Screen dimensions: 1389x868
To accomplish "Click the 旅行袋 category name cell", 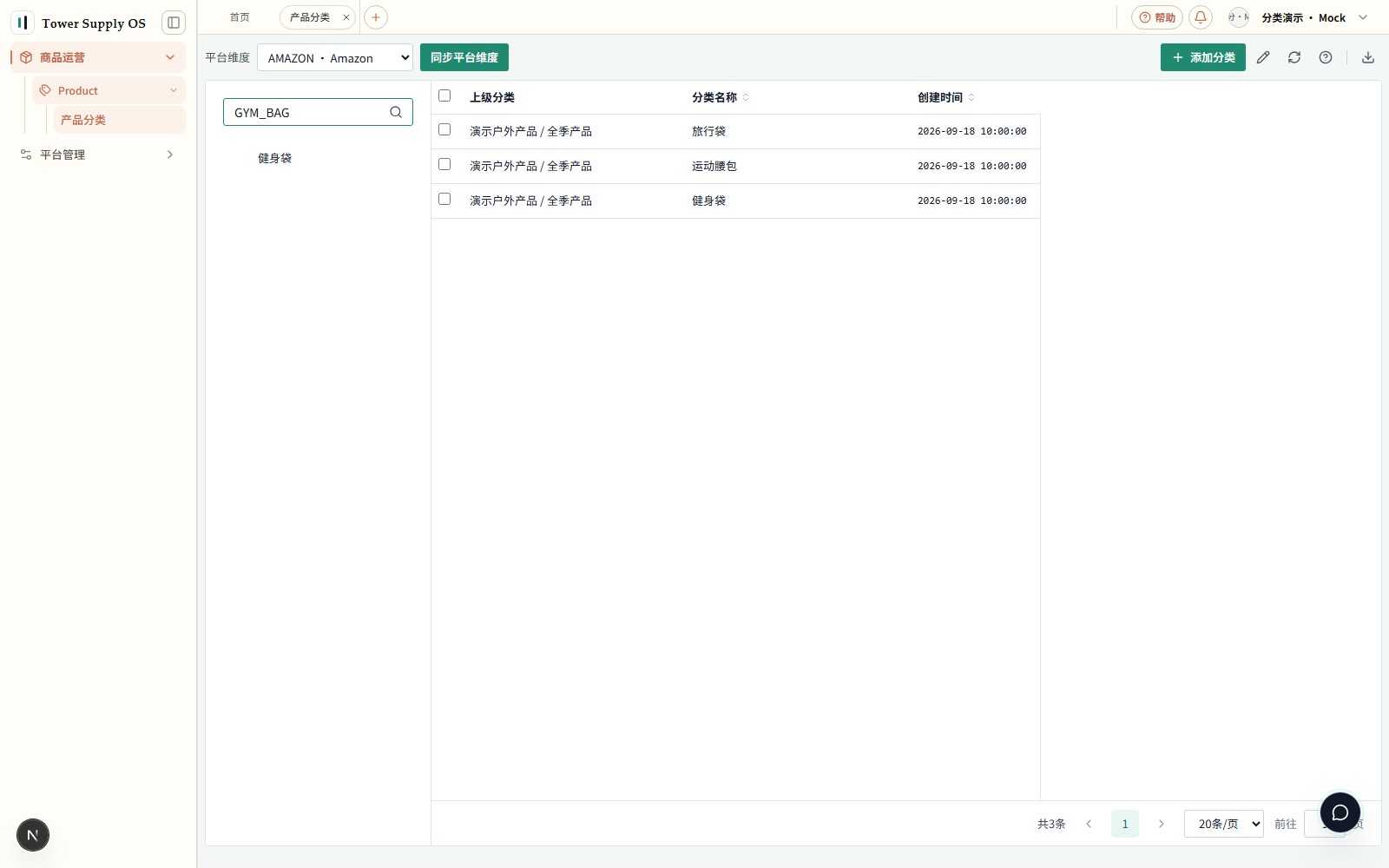I will 708,131.
